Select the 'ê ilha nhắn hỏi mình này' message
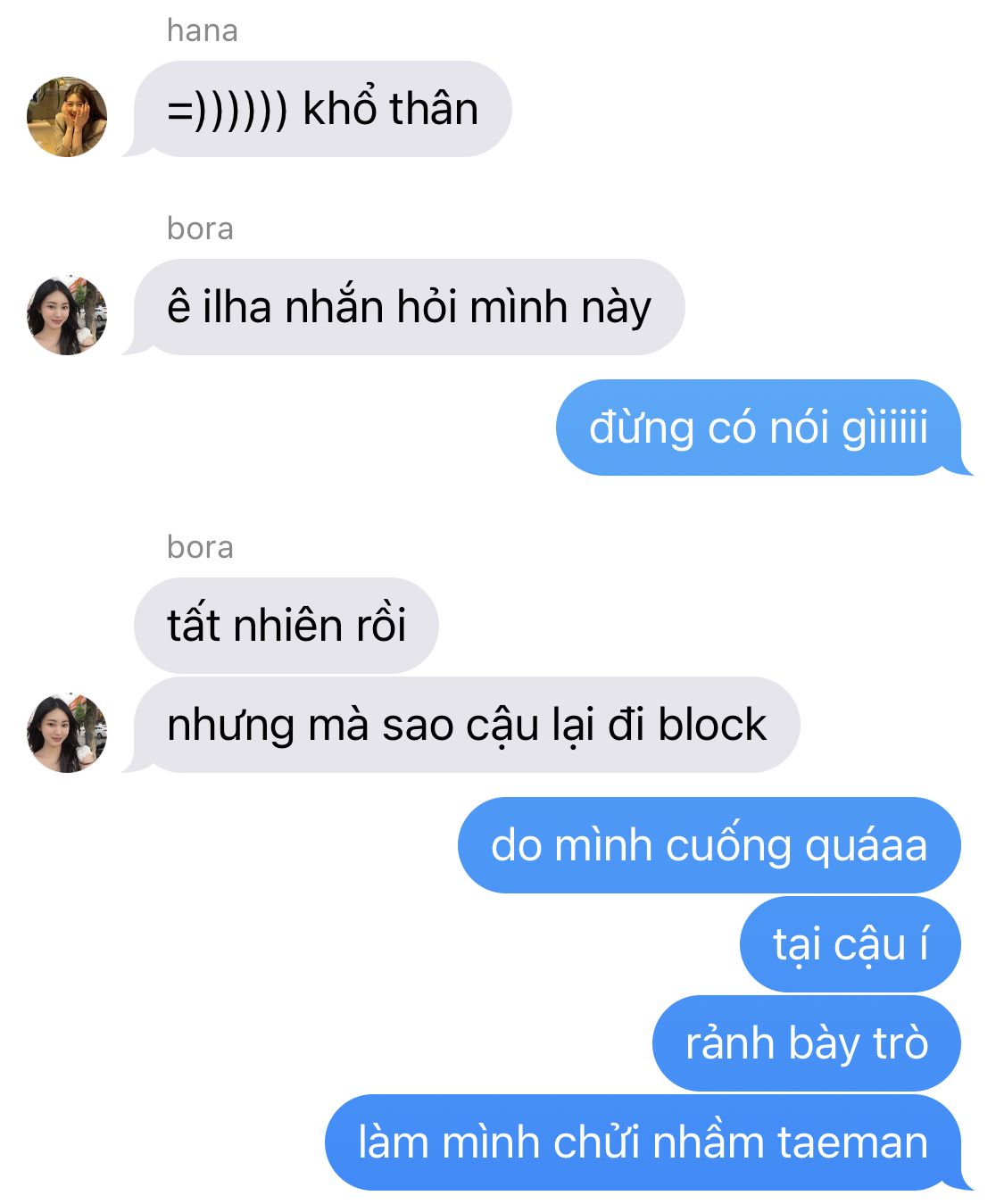 pos(409,307)
